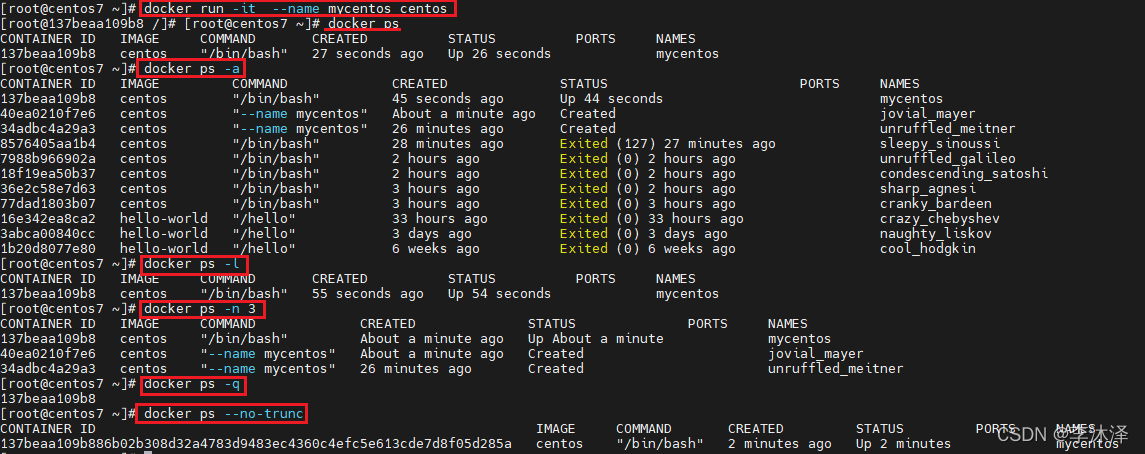The image size is (1145, 454).
Task: Click the container name naughty_liskov
Action: [x=936, y=234]
